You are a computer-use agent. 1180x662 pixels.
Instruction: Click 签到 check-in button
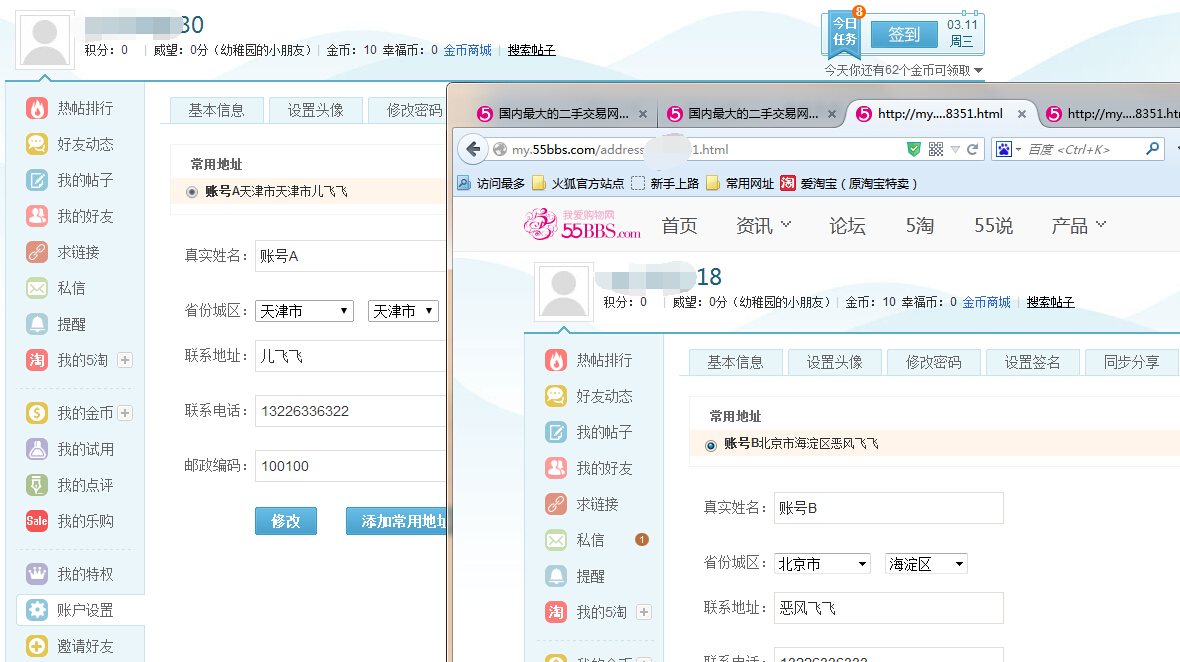click(x=904, y=34)
